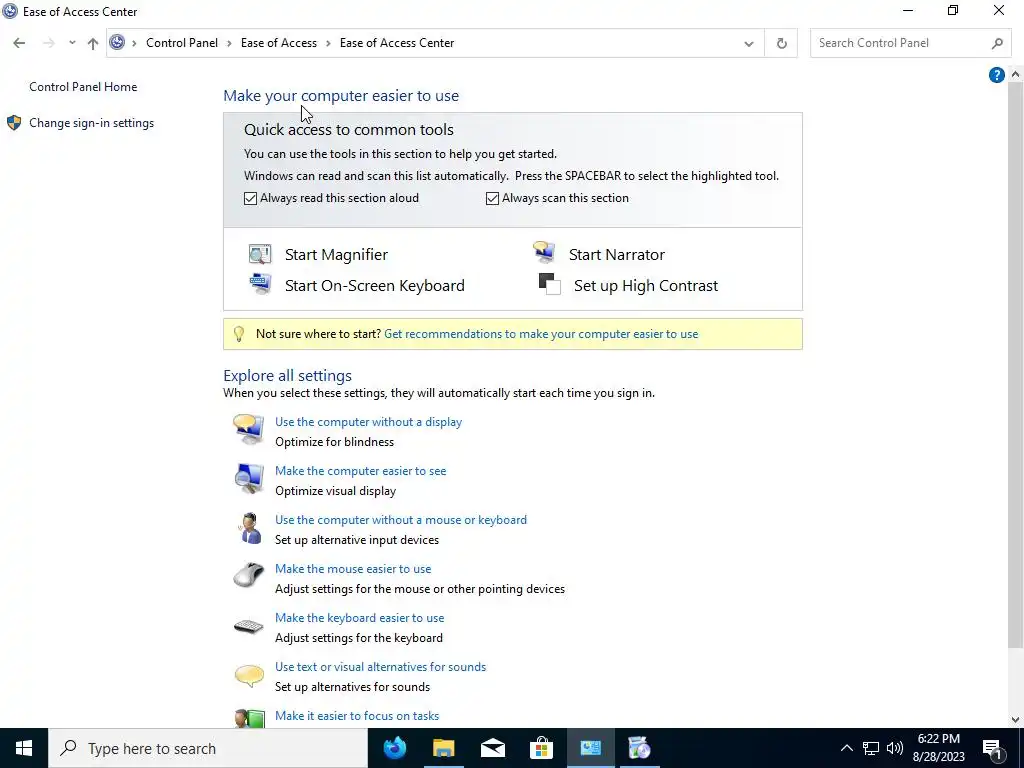1024x768 pixels.
Task: Click the keyboard icon for keyboard settings
Action: pos(249,626)
